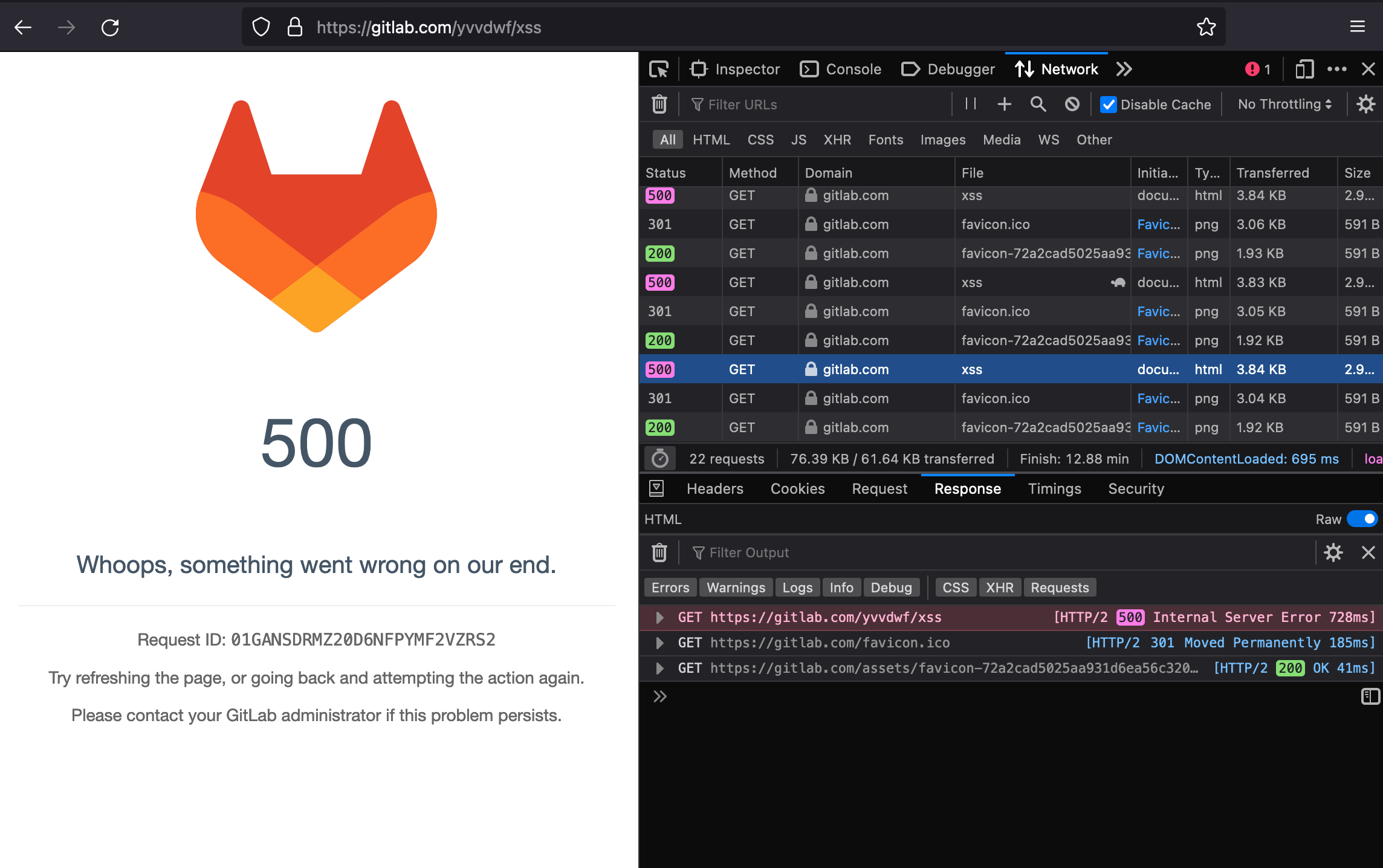Viewport: 1383px width, 868px height.
Task: Toggle the Errors console filter
Action: [x=670, y=588]
